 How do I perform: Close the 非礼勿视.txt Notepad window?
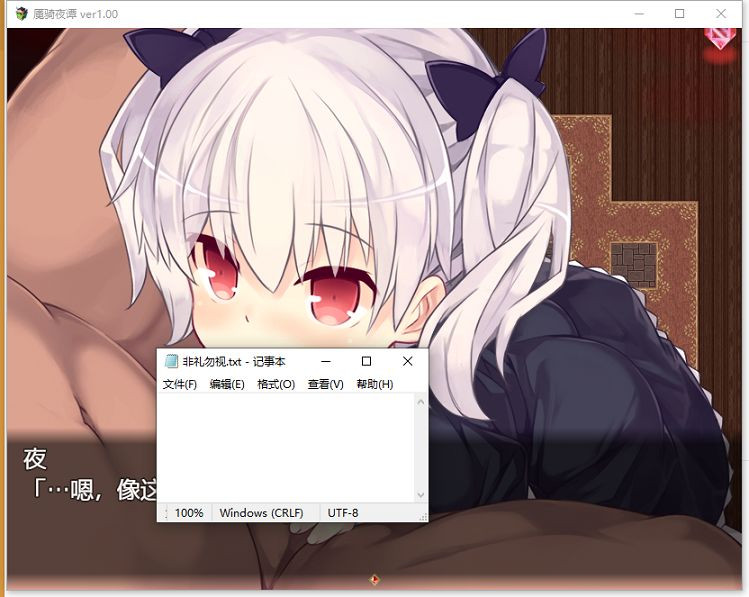407,362
